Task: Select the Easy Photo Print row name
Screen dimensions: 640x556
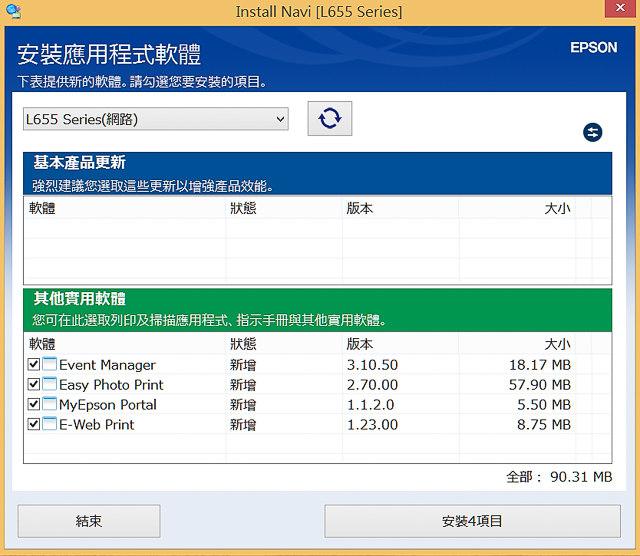Action: click(x=111, y=385)
